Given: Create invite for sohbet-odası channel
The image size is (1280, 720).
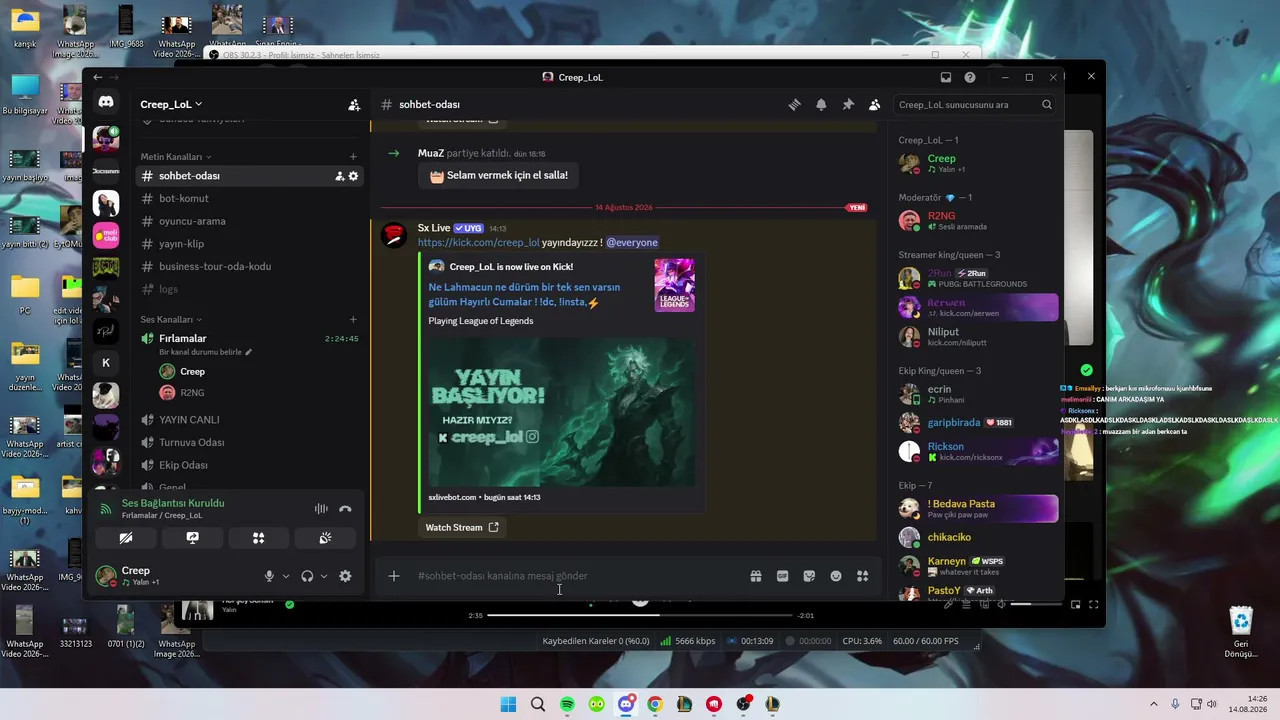Looking at the screenshot, I should (339, 176).
